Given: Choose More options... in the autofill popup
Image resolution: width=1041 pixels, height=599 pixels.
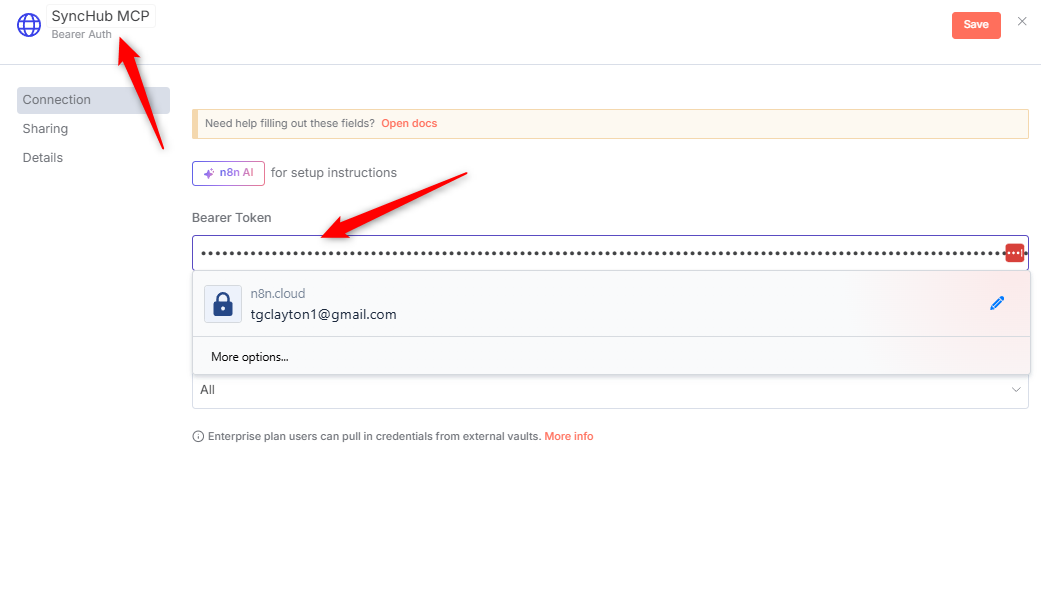Looking at the screenshot, I should [250, 357].
